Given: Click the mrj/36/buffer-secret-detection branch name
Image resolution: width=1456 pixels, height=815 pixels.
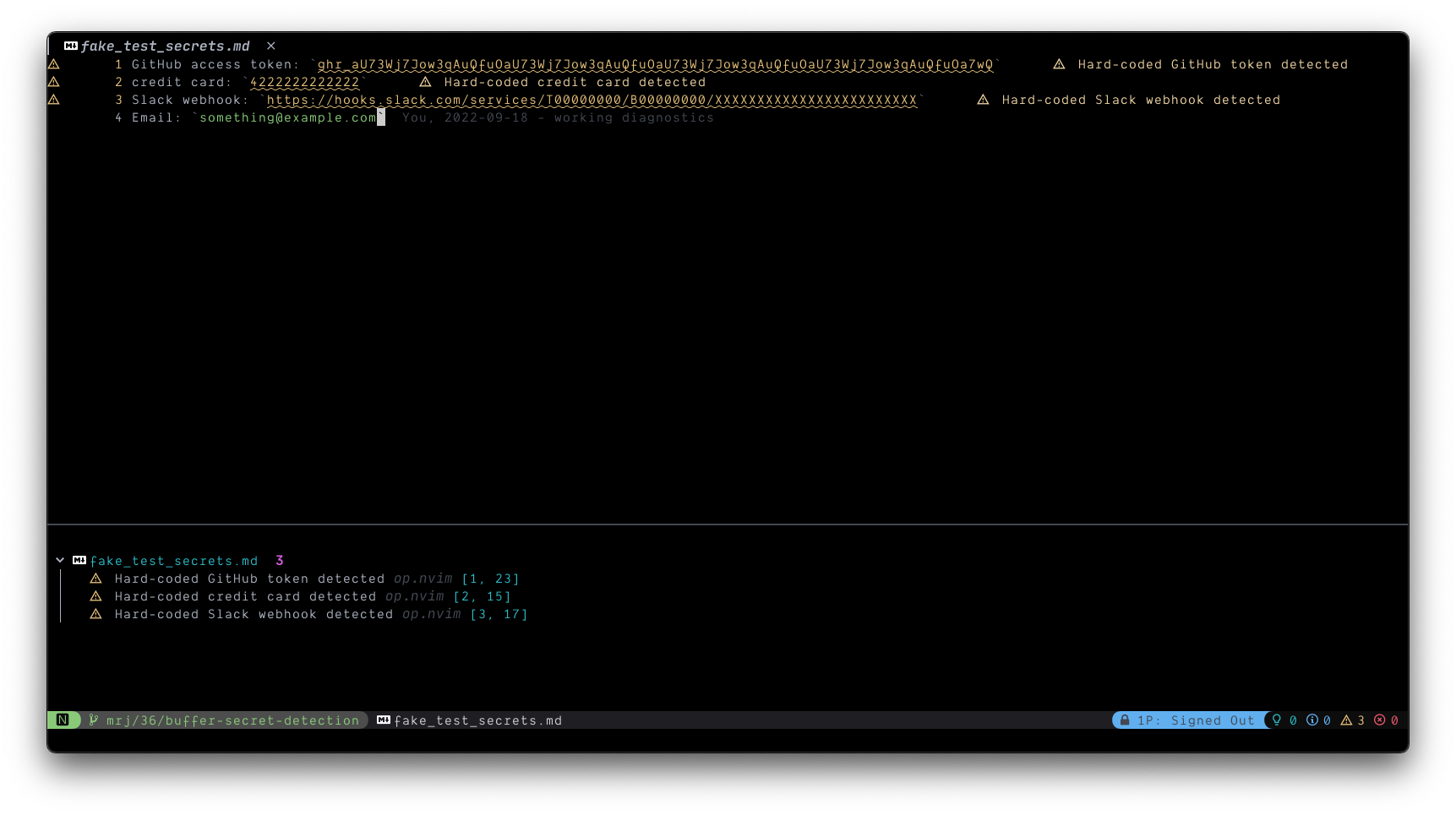Looking at the screenshot, I should coord(232,720).
